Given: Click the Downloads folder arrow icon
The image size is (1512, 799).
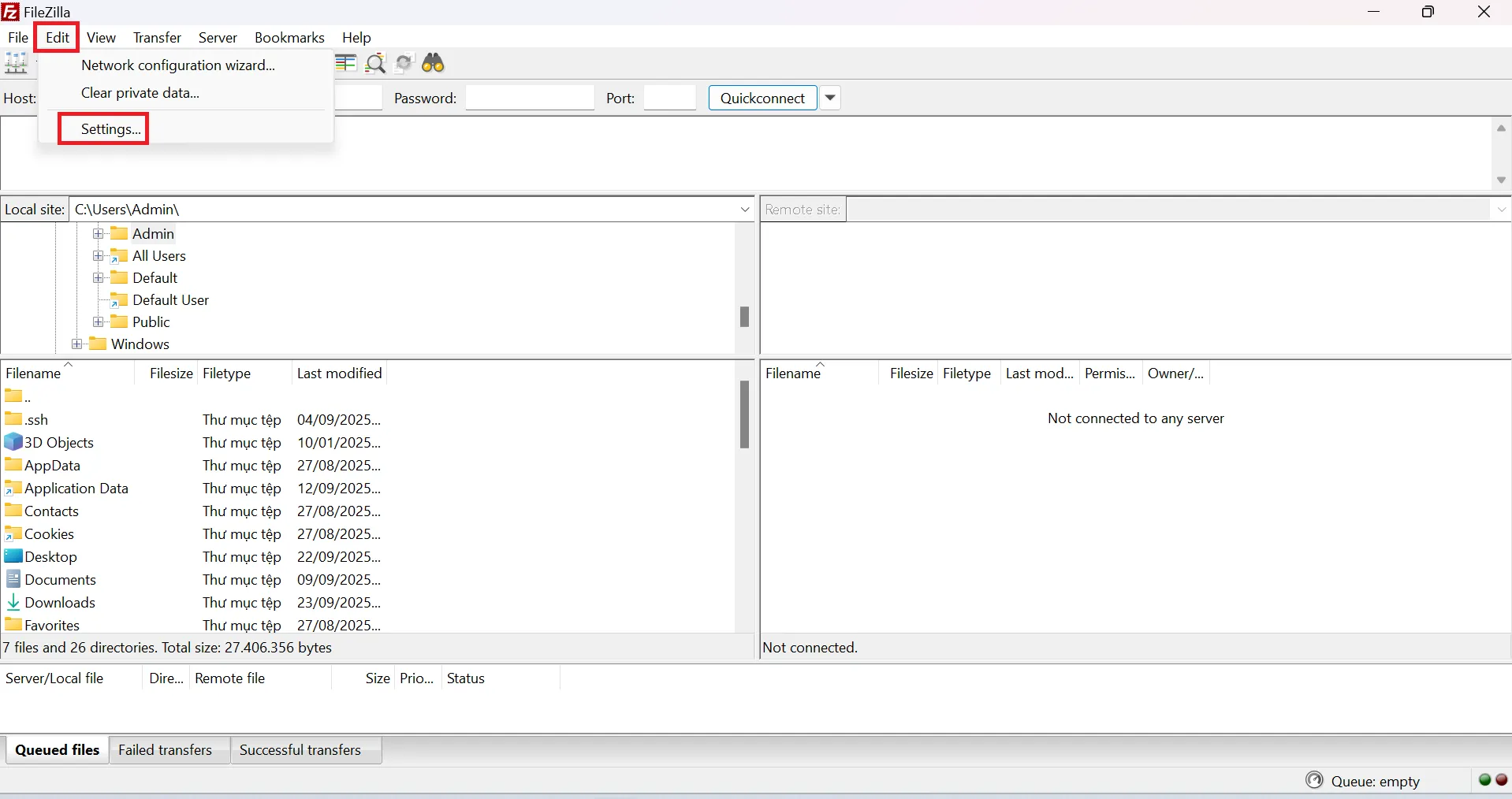Looking at the screenshot, I should point(13,603).
